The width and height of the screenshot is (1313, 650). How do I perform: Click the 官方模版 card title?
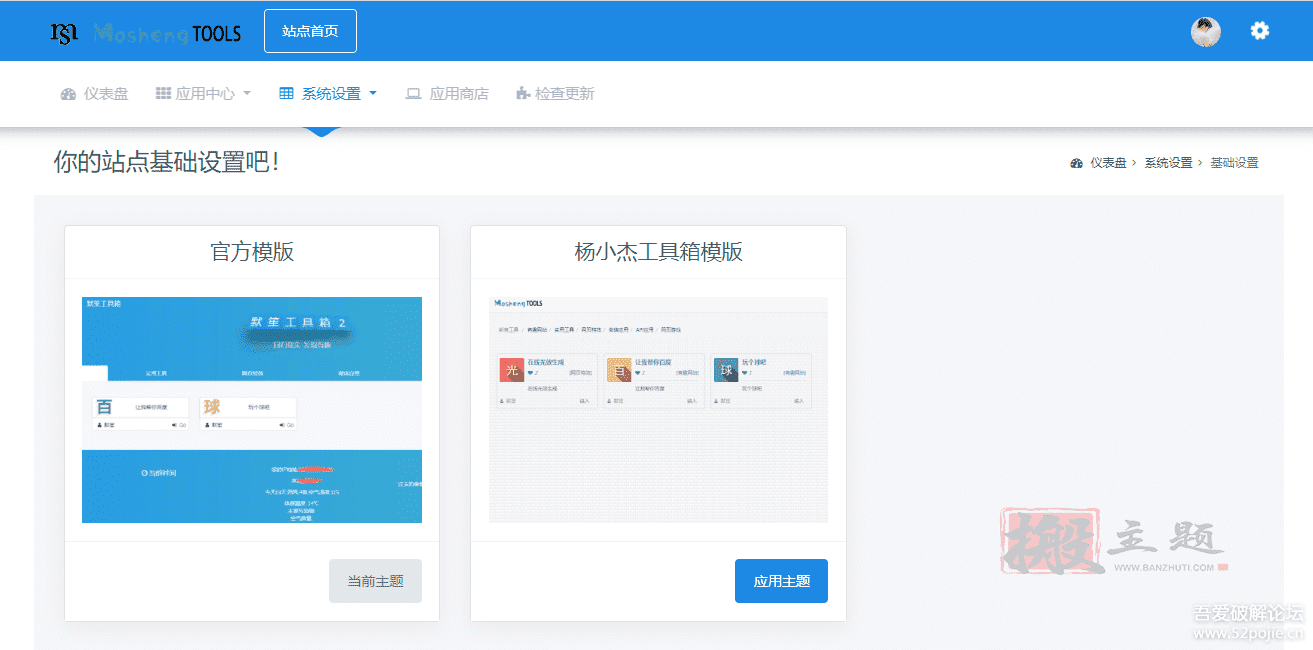tap(252, 252)
